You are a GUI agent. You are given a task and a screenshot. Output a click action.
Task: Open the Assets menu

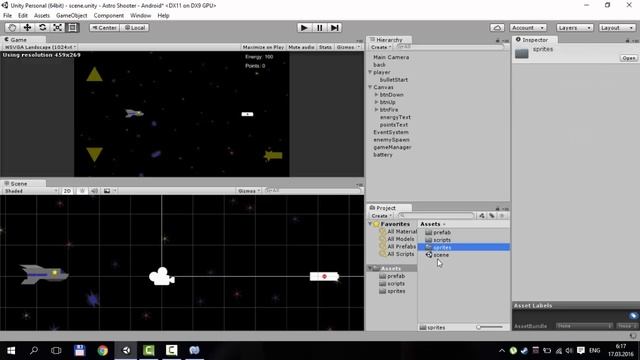point(42,16)
